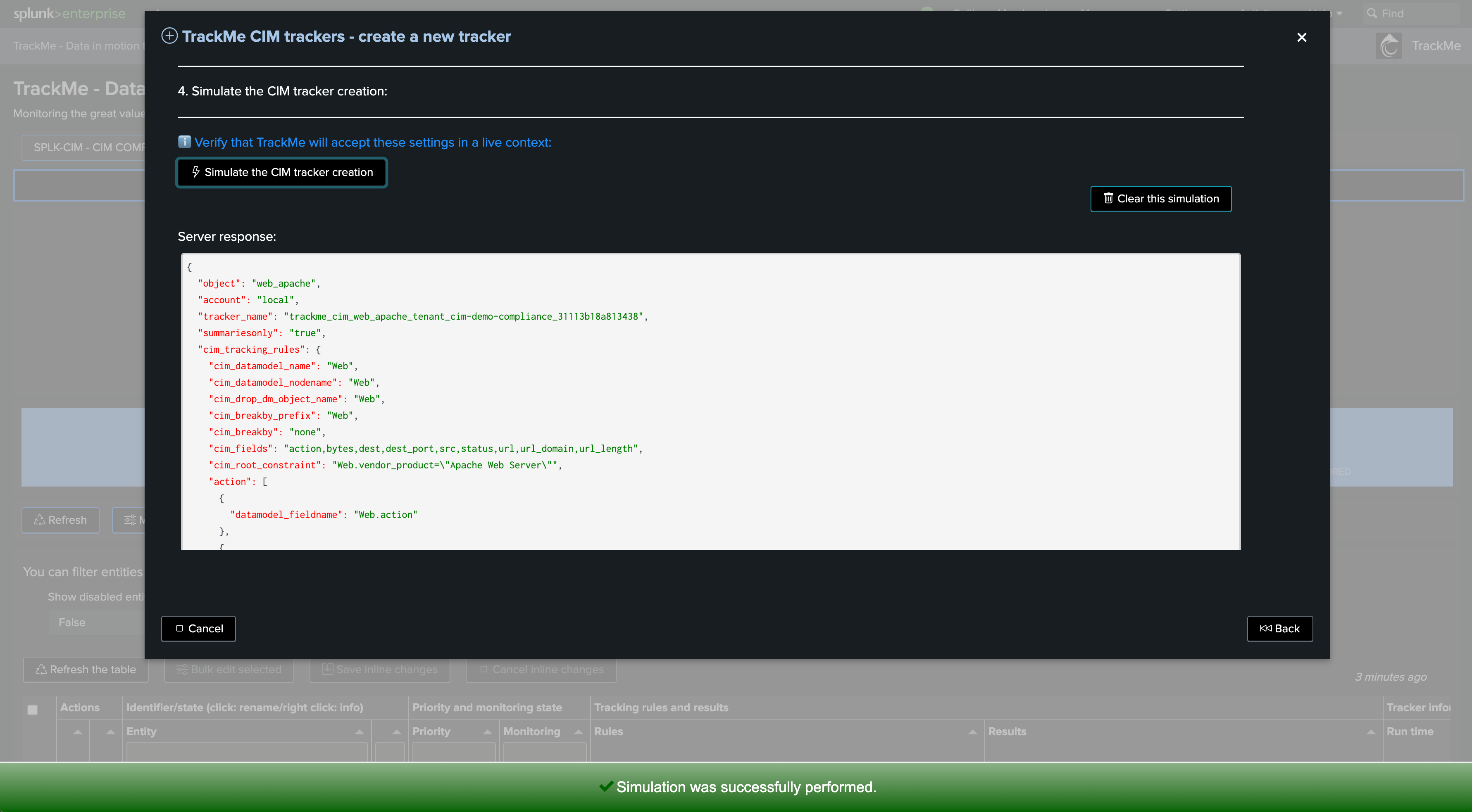Click the Refresh button in background page

point(61,520)
